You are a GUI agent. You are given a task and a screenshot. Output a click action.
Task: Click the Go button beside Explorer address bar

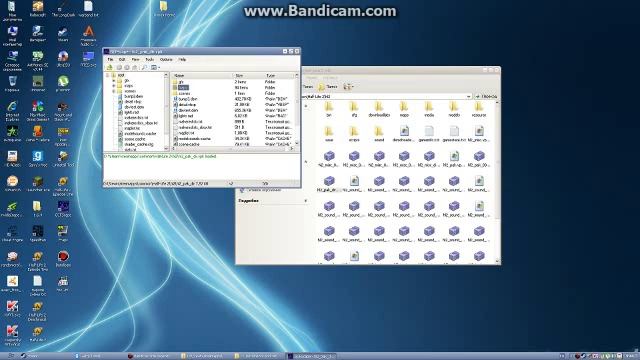coord(486,96)
